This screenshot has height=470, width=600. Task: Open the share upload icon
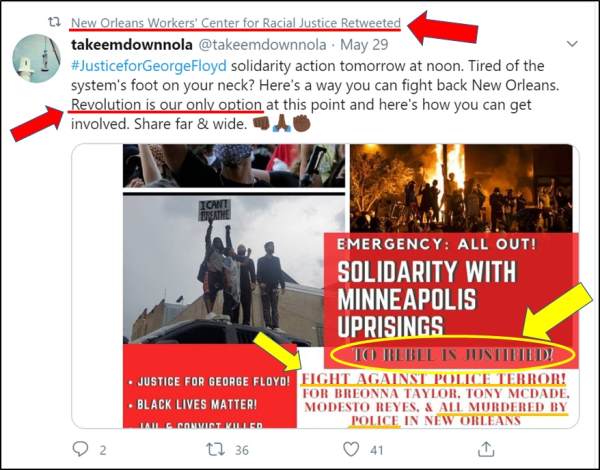[486, 449]
